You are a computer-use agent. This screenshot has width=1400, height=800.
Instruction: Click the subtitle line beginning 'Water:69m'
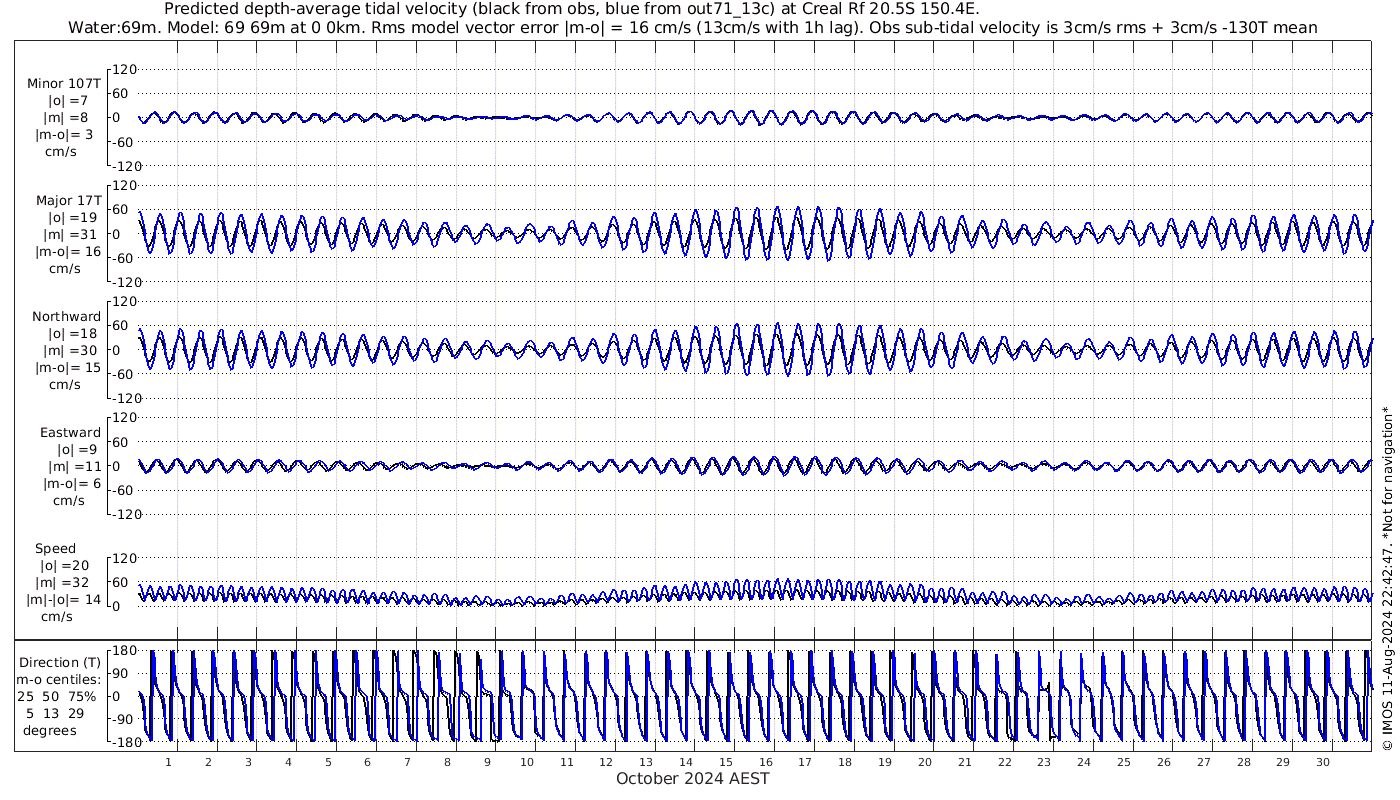(x=692, y=27)
